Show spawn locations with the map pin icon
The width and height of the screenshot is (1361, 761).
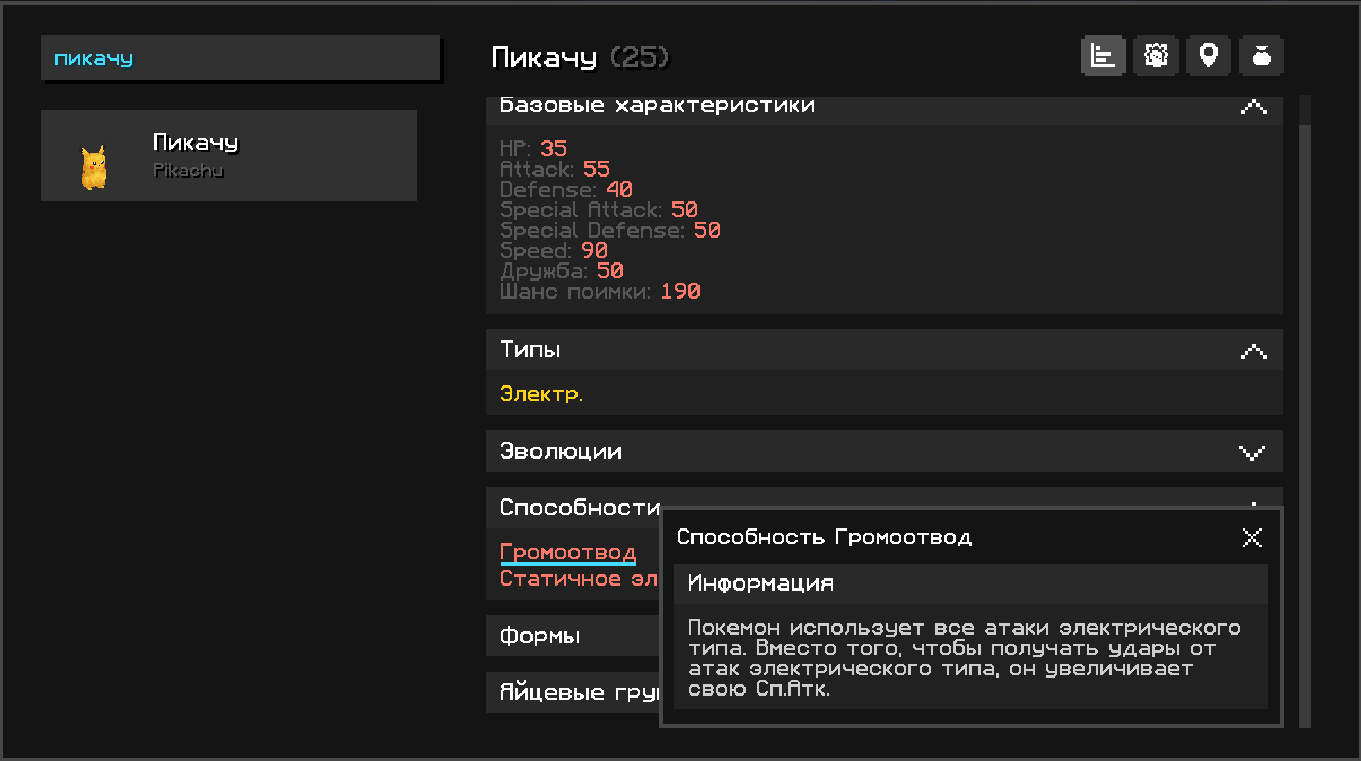click(x=1208, y=56)
